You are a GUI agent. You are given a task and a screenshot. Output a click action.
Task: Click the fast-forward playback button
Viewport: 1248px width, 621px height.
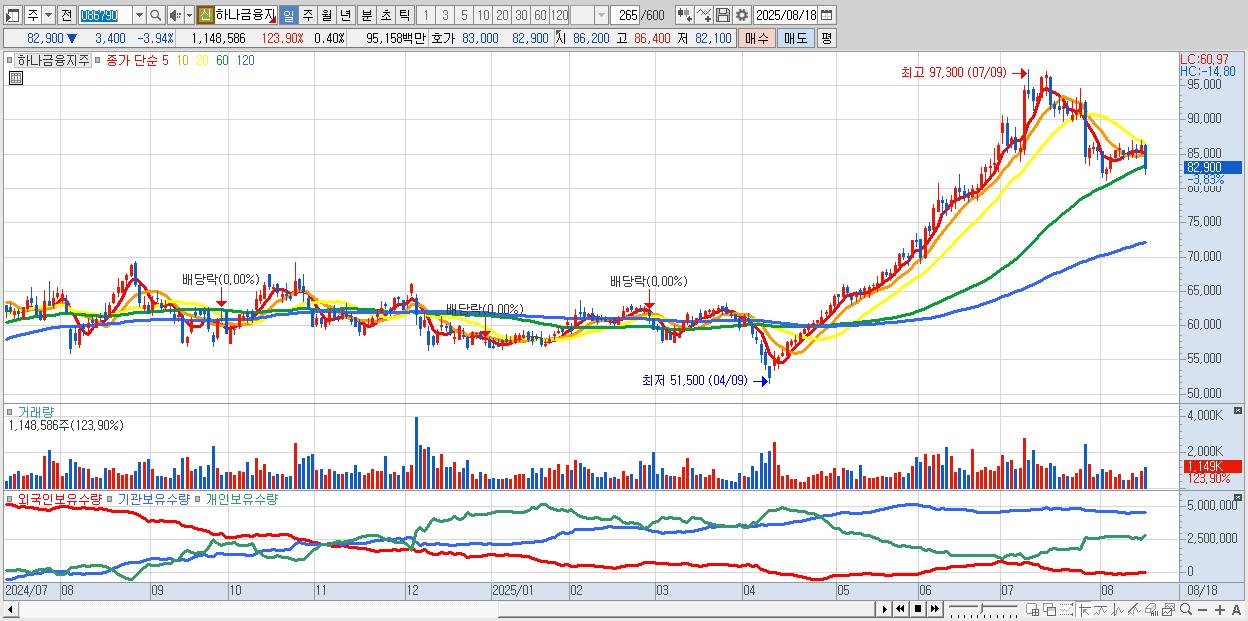[934, 609]
